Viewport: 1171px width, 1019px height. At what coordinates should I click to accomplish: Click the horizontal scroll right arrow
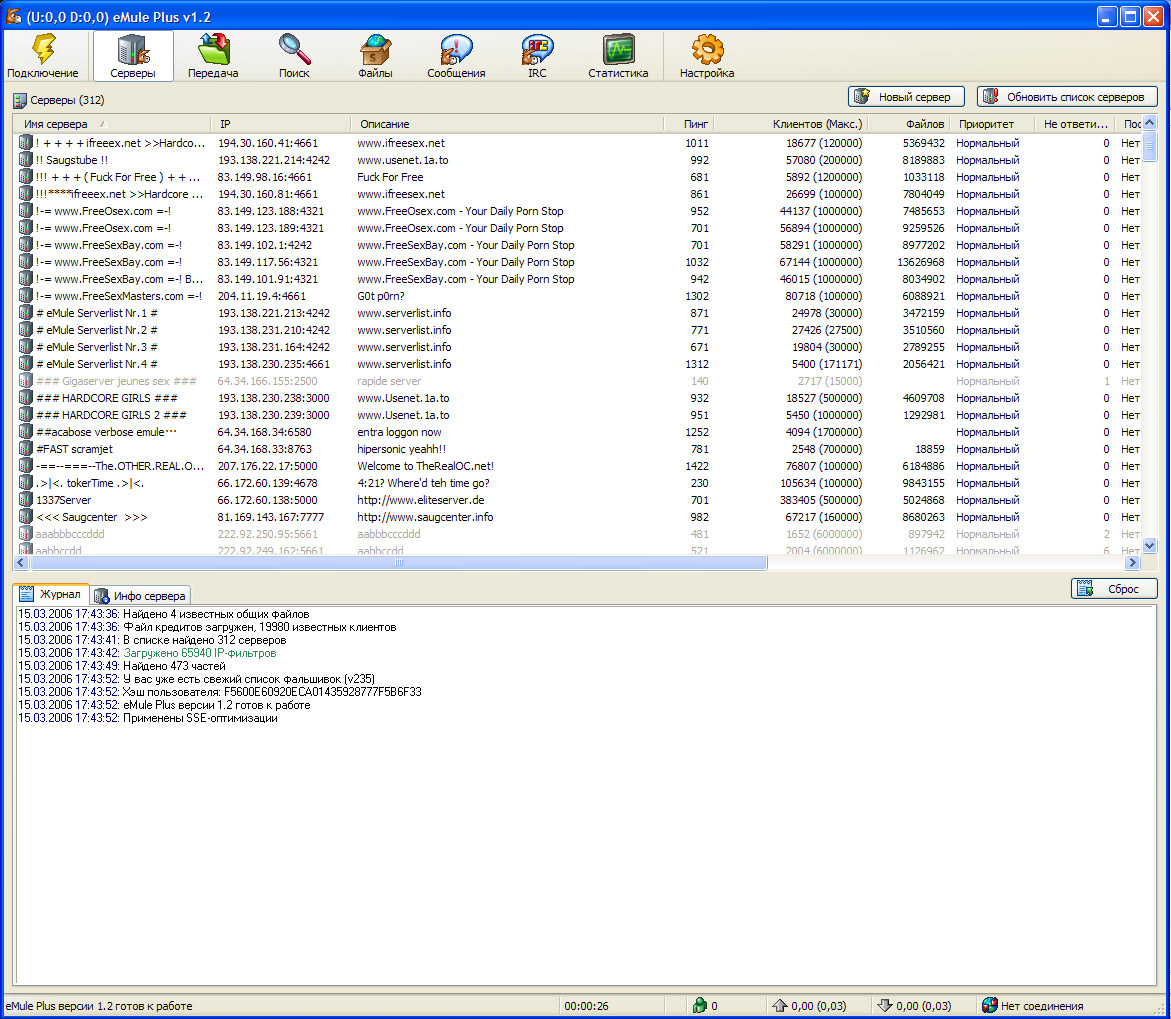coord(1133,563)
